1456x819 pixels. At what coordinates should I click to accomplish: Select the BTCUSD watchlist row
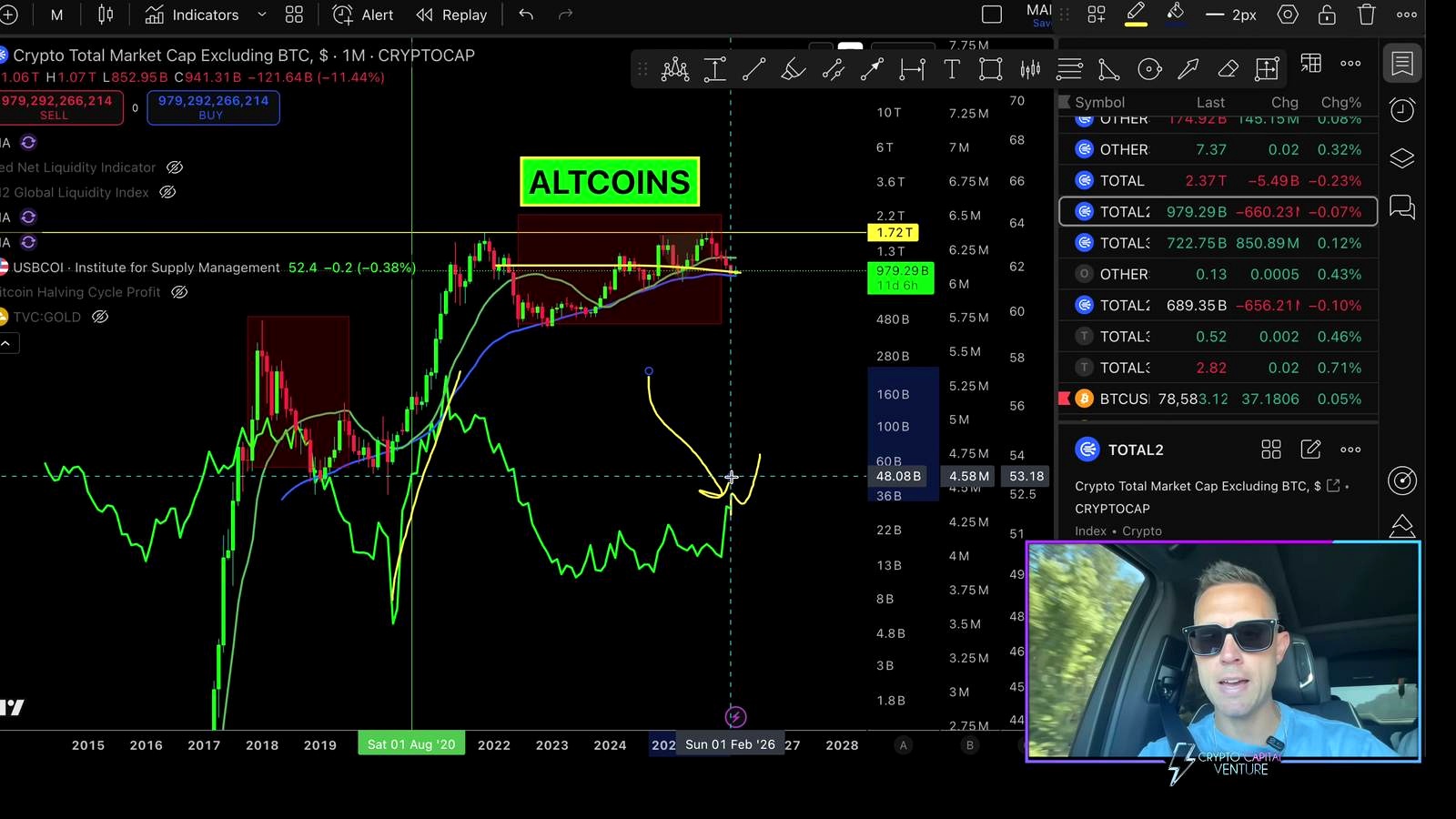click(x=1218, y=399)
